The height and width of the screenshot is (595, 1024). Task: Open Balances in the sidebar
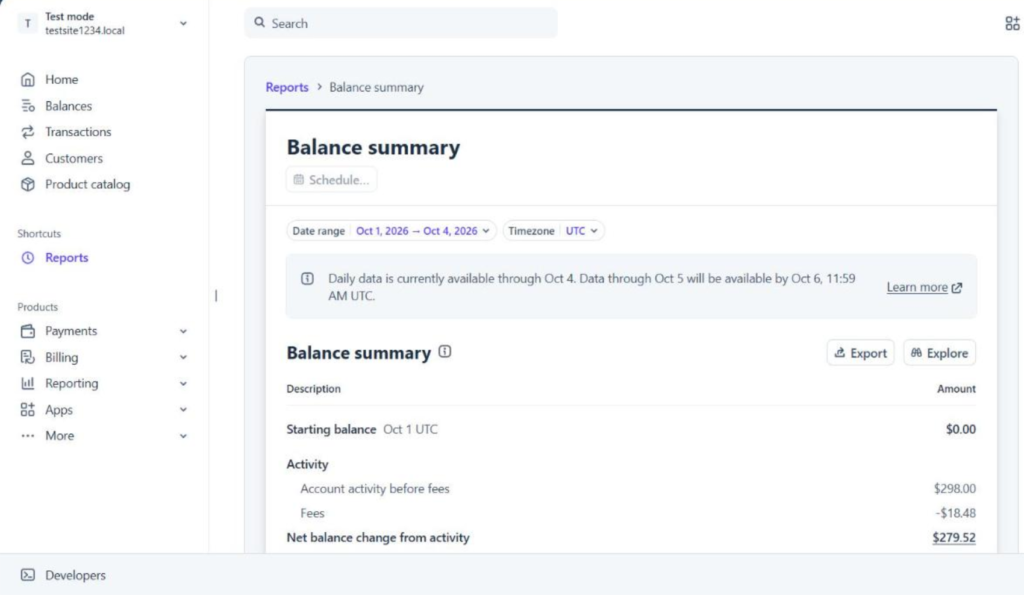[x=69, y=106]
